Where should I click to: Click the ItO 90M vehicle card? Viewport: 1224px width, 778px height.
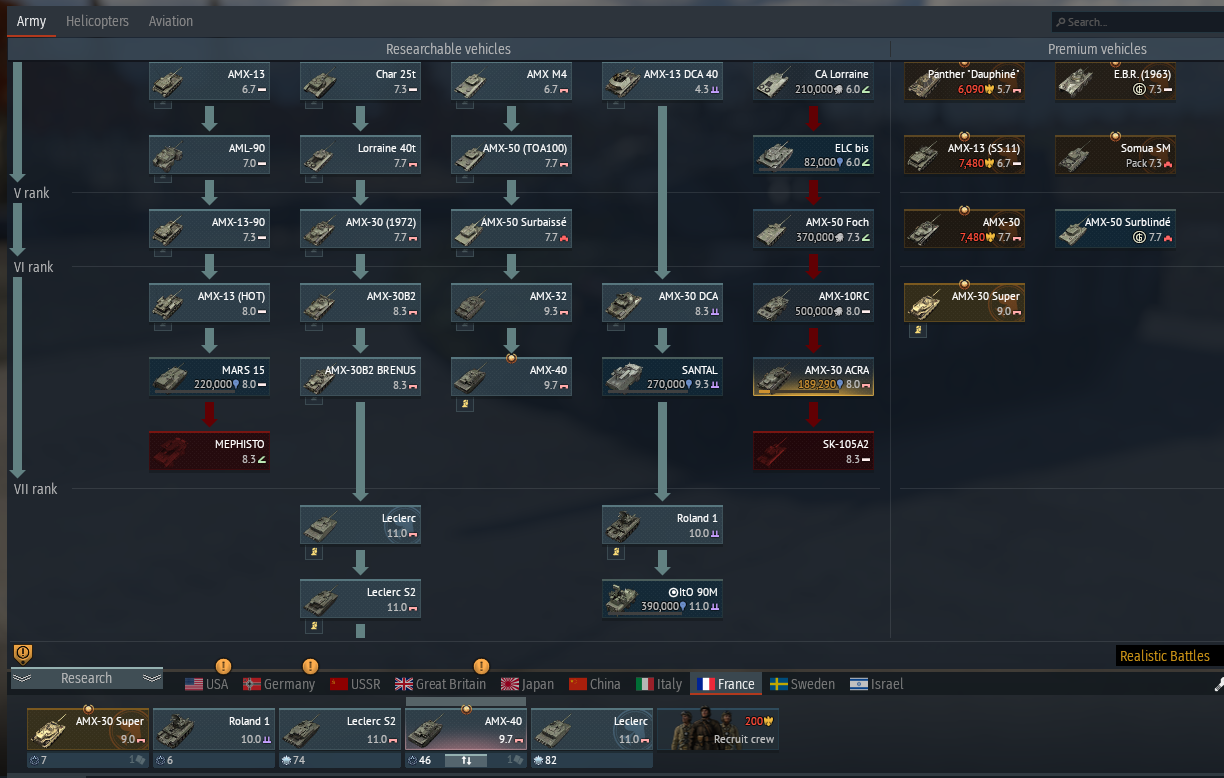tap(662, 599)
